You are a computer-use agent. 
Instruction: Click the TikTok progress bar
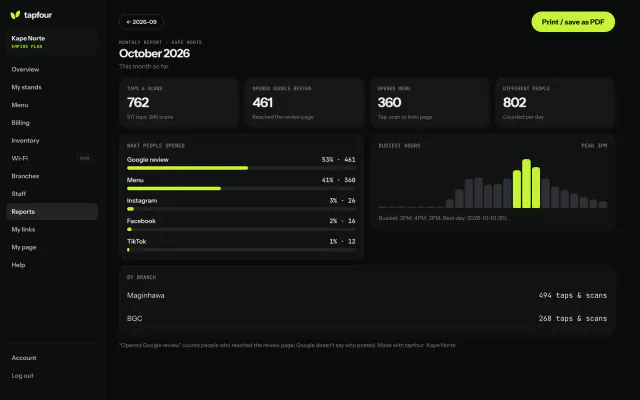point(241,250)
